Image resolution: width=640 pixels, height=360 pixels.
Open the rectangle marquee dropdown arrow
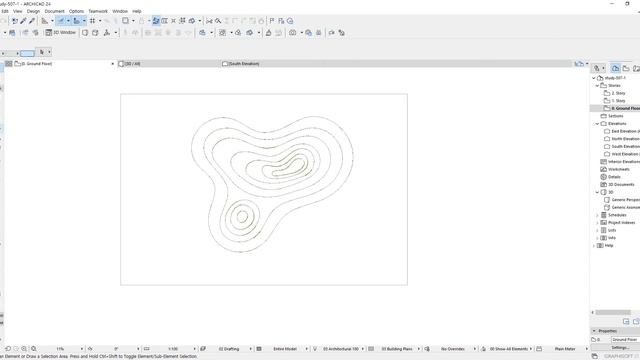point(133,21)
